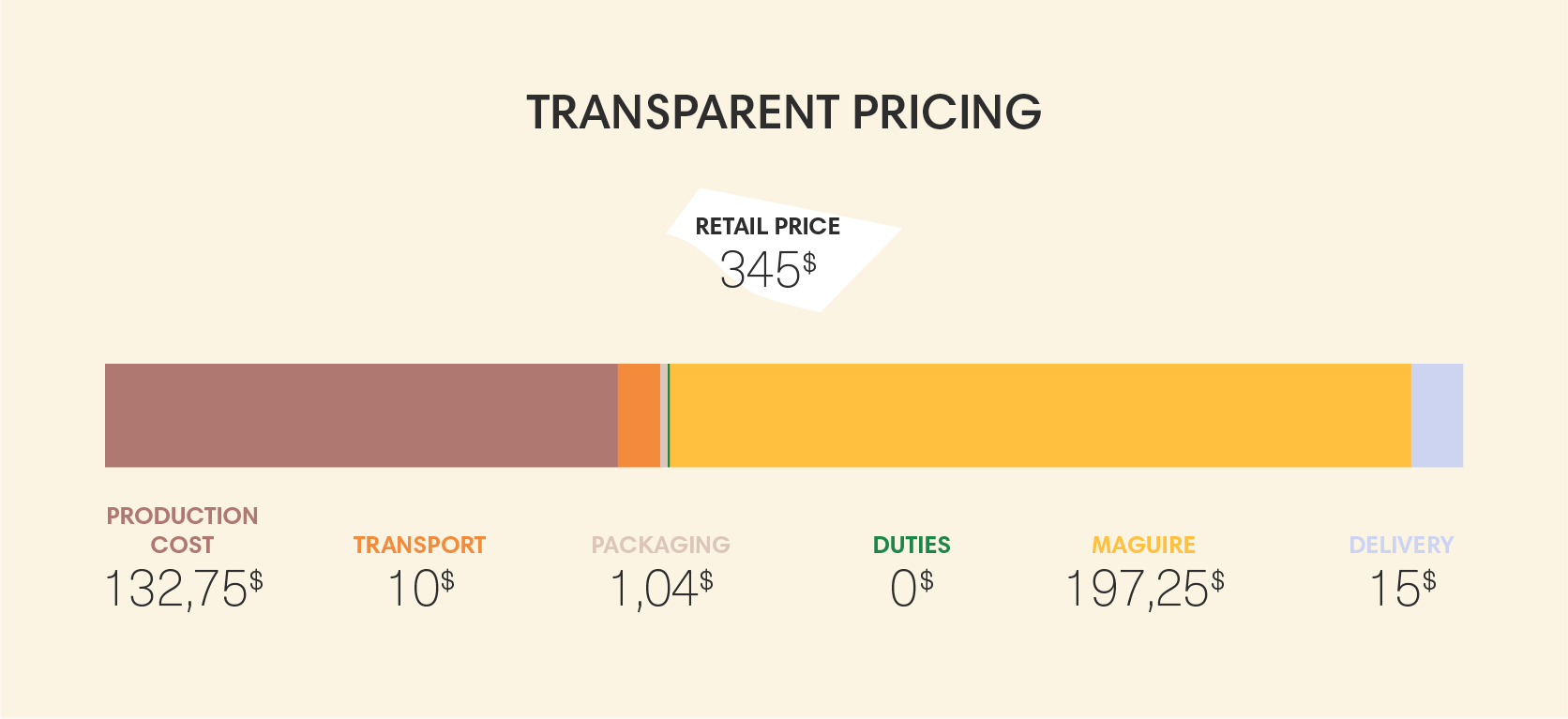Image resolution: width=1568 pixels, height=719 pixels.
Task: Select the orange Transport label
Action: tap(419, 545)
